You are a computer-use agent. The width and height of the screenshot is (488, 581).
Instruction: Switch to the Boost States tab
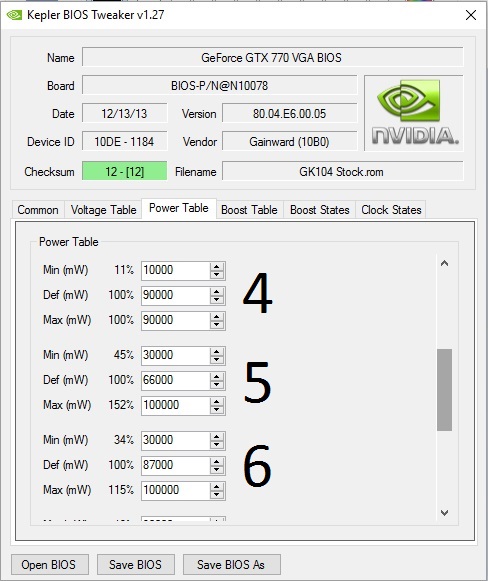(320, 210)
